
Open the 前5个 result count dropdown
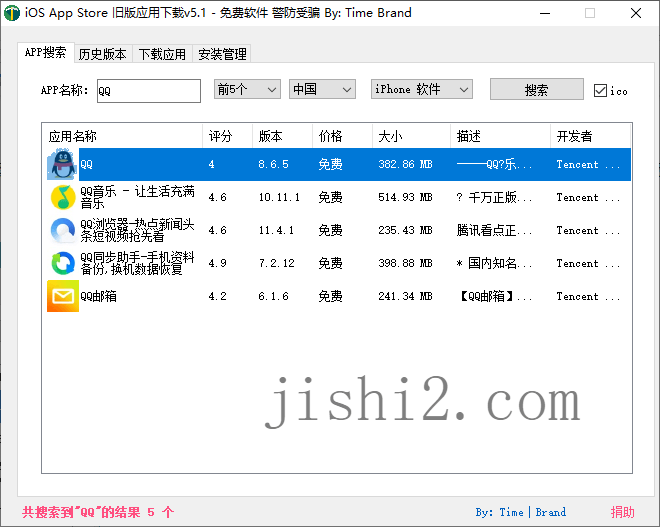[247, 89]
